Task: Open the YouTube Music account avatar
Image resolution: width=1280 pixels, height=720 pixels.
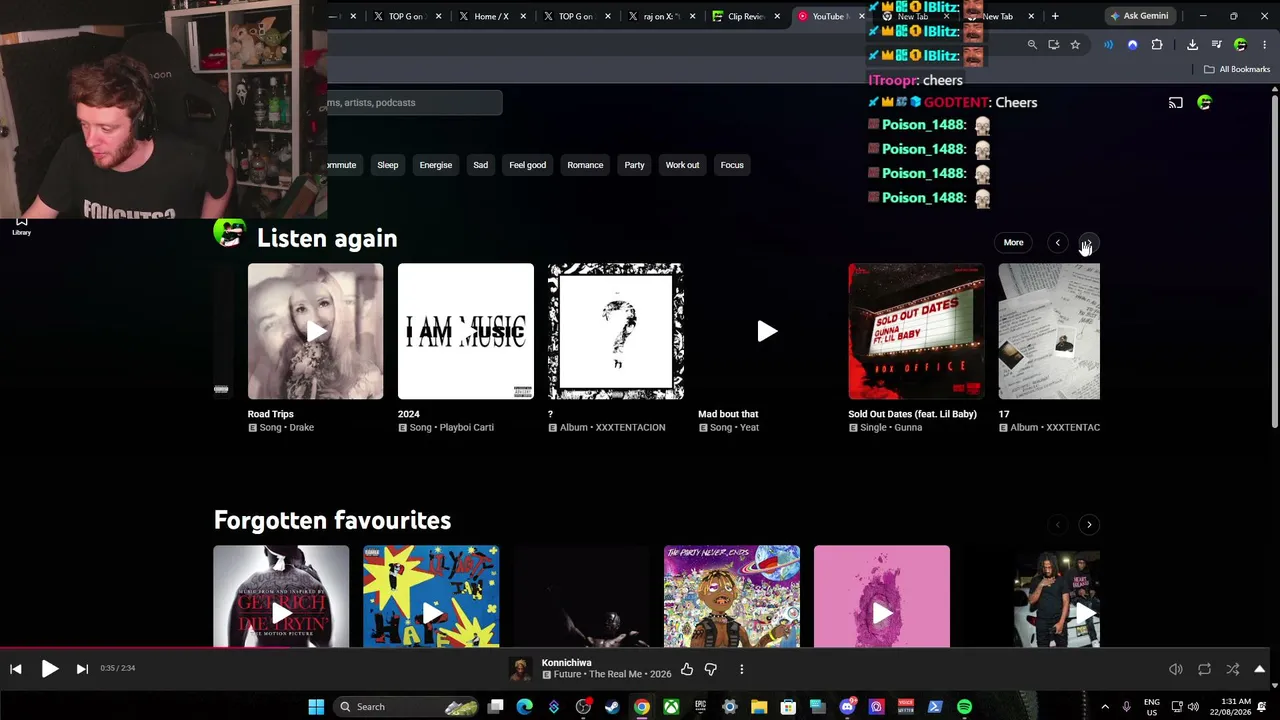Action: (1204, 102)
